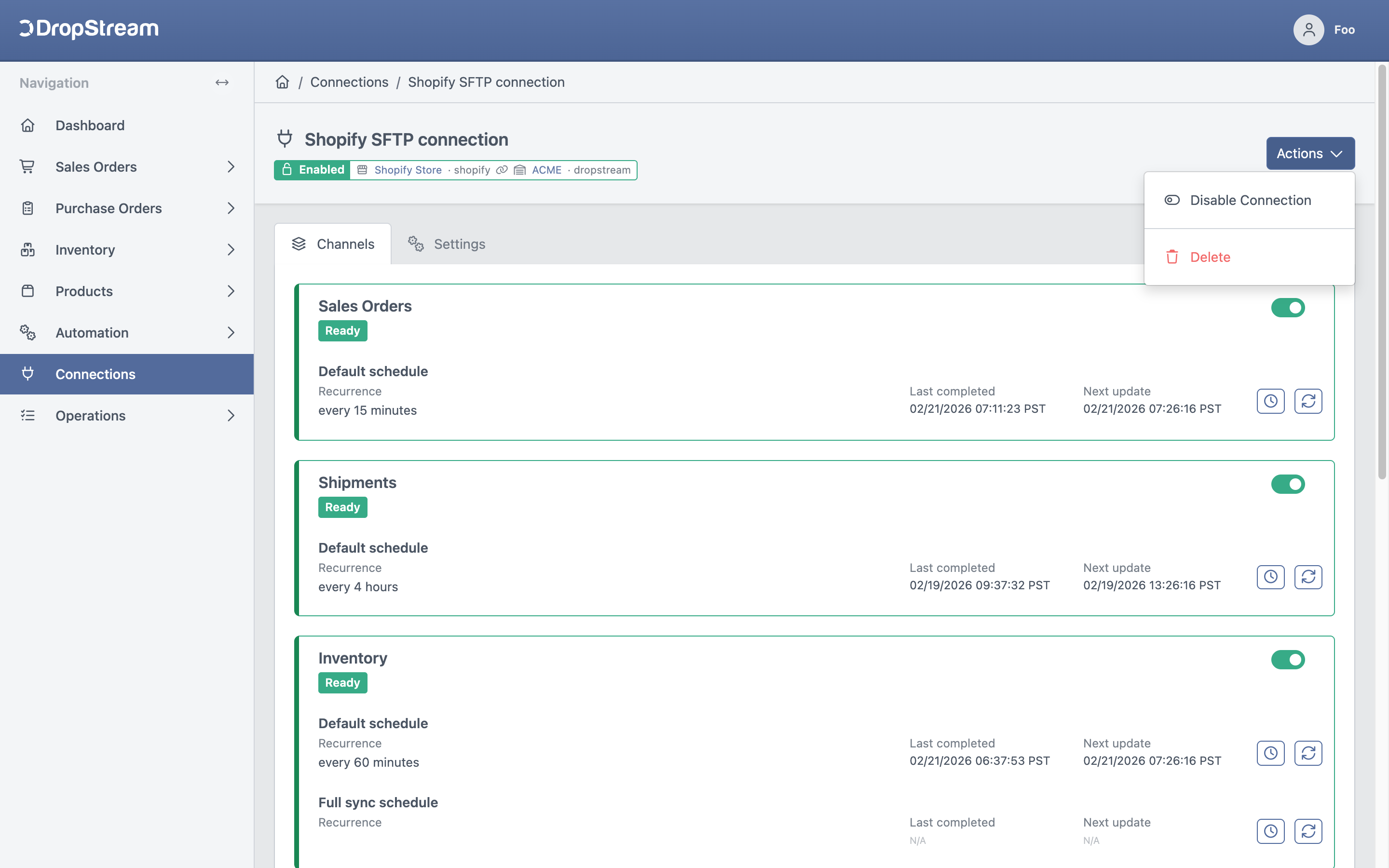
Task: Open the Shipments schedule clock button
Action: (1271, 577)
